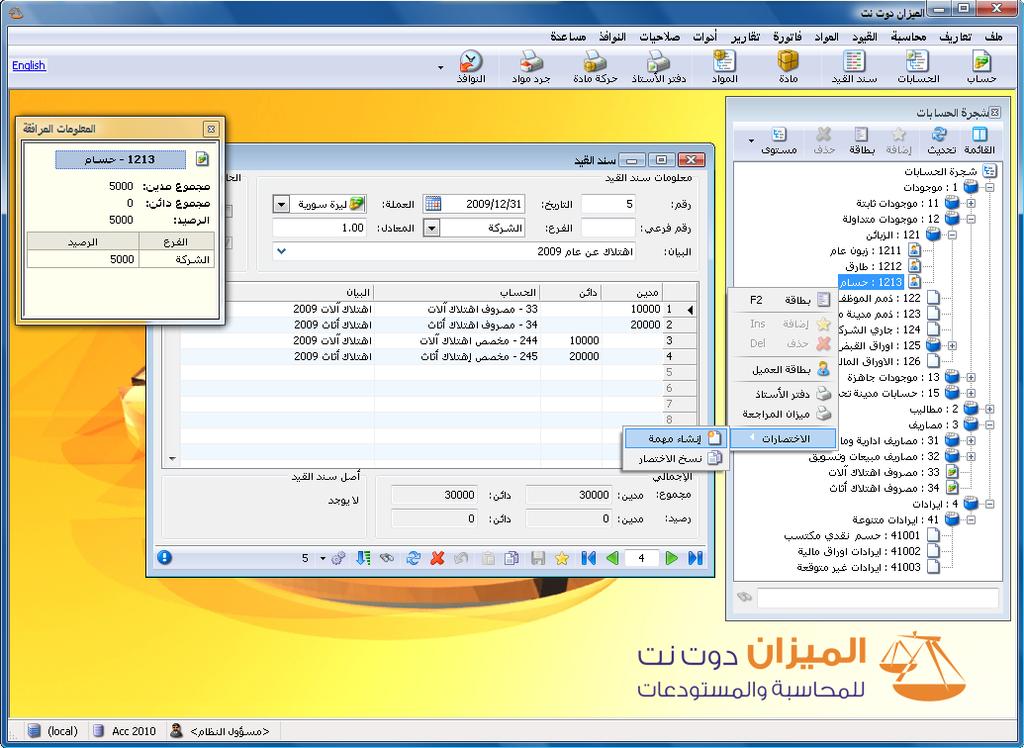Open the تقارير menu
The height and width of the screenshot is (748, 1024).
point(745,37)
